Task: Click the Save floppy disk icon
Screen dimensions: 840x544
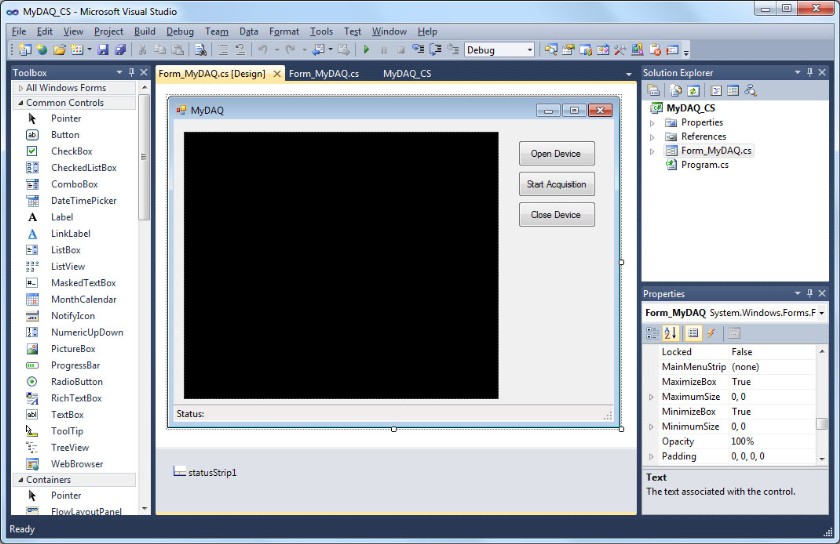Action: click(x=103, y=50)
